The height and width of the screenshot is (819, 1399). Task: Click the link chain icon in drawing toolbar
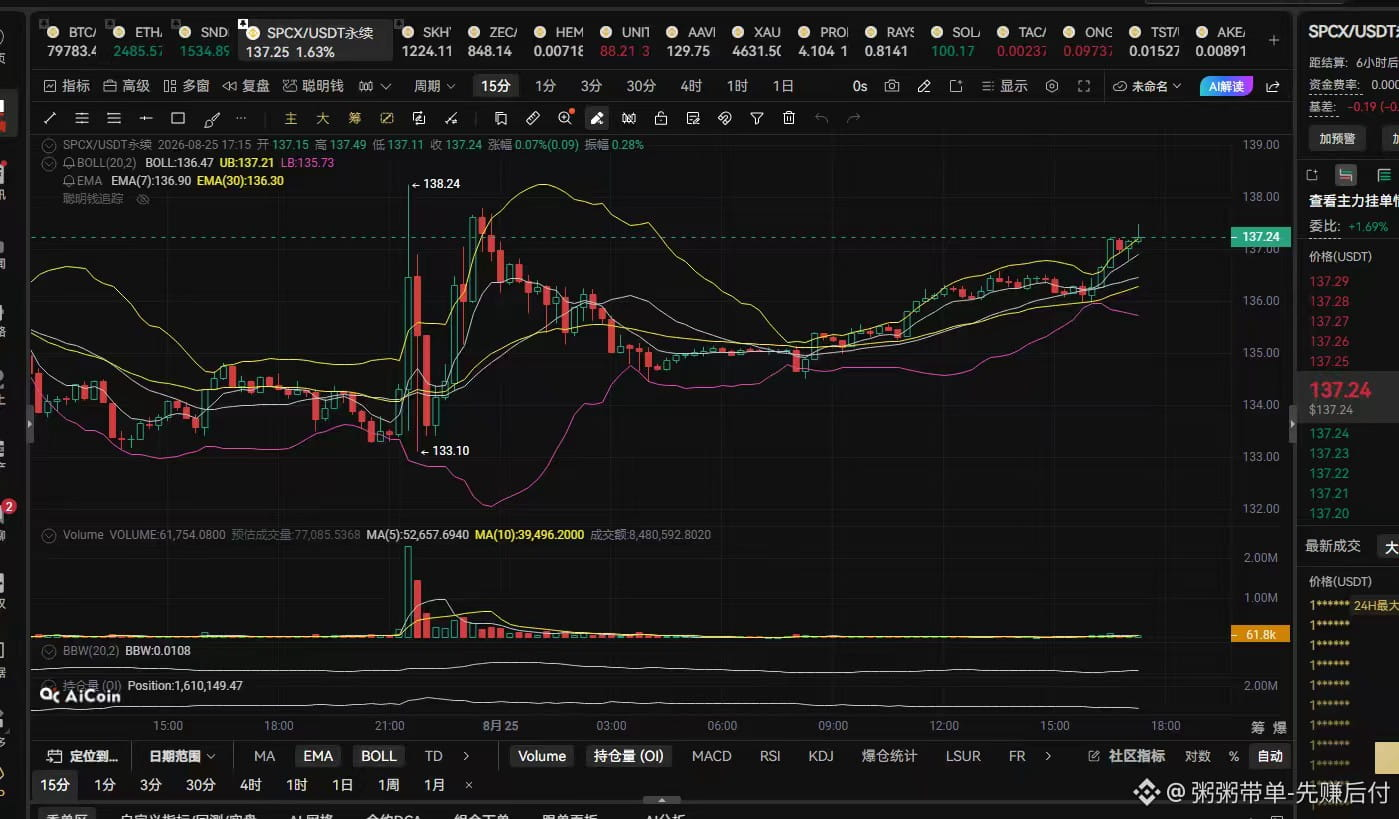click(x=725, y=118)
